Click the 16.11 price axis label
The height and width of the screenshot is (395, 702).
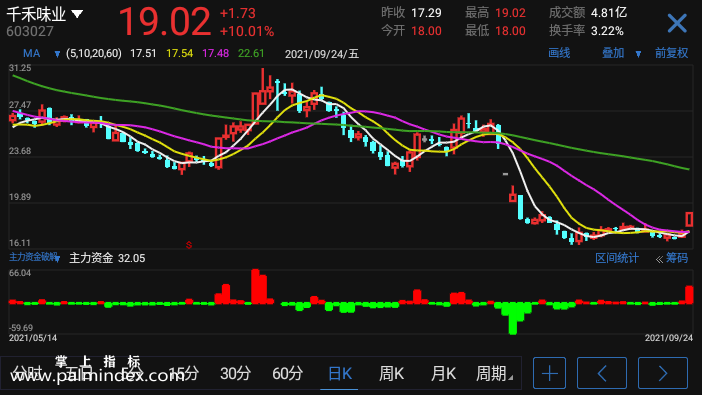click(20, 243)
